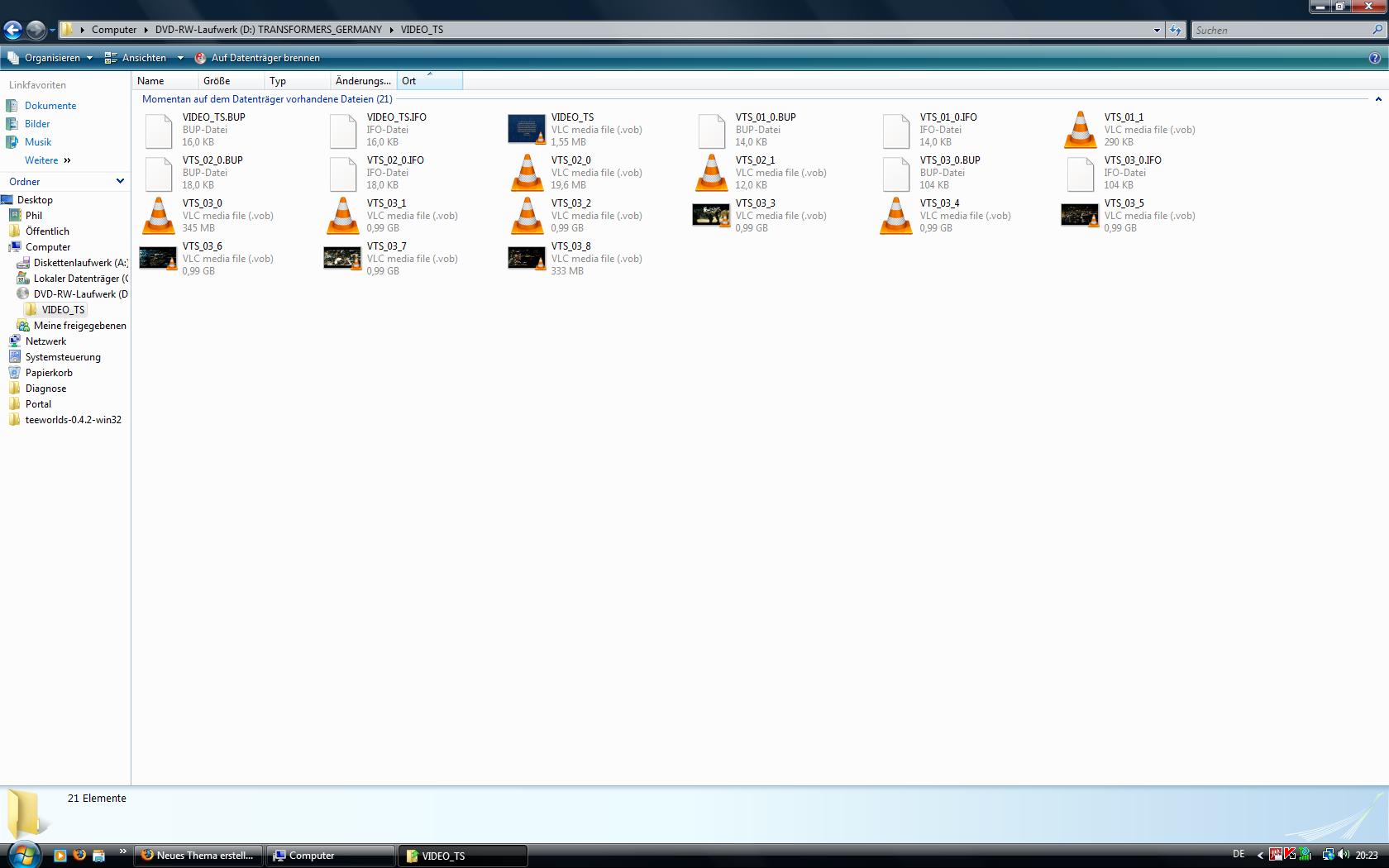This screenshot has height=868, width=1389.
Task: Select the VTS_03_5 video thumbnail
Action: coord(1080,215)
